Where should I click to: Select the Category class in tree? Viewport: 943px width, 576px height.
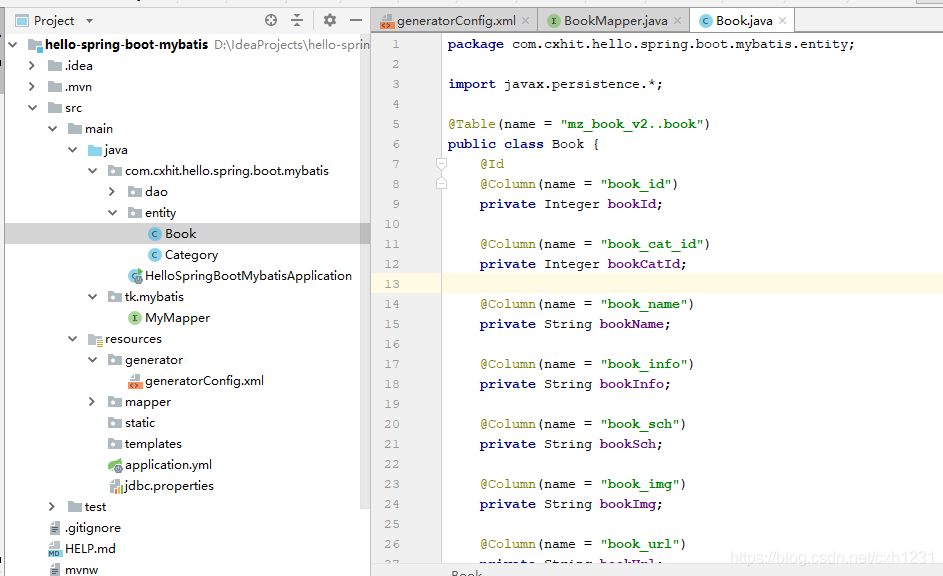coord(191,255)
